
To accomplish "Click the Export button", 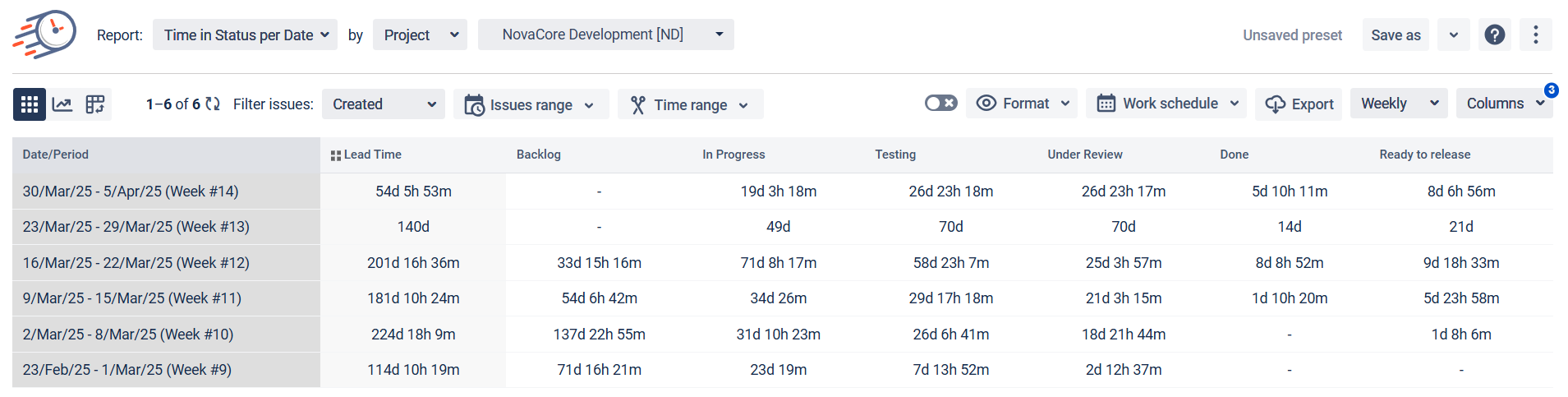I will (x=1302, y=104).
